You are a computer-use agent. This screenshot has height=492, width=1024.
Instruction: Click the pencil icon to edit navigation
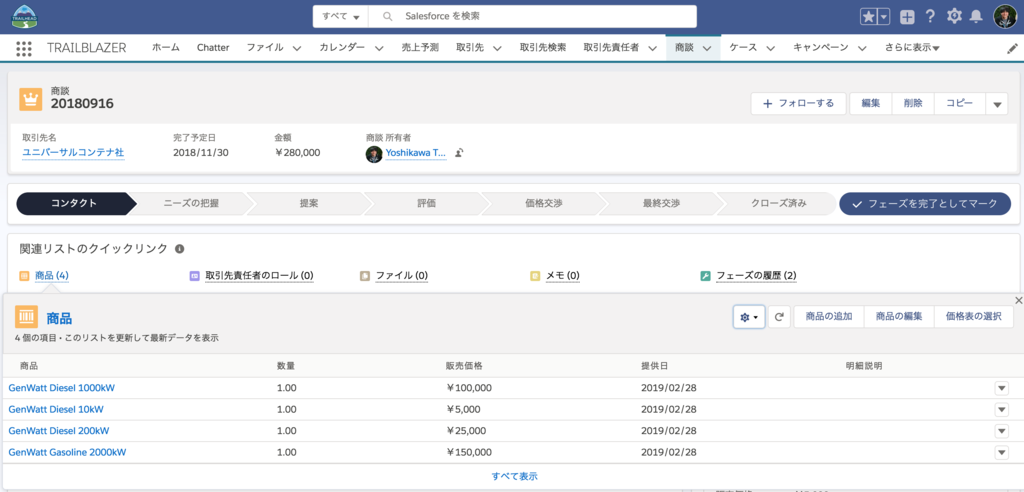click(x=1012, y=48)
